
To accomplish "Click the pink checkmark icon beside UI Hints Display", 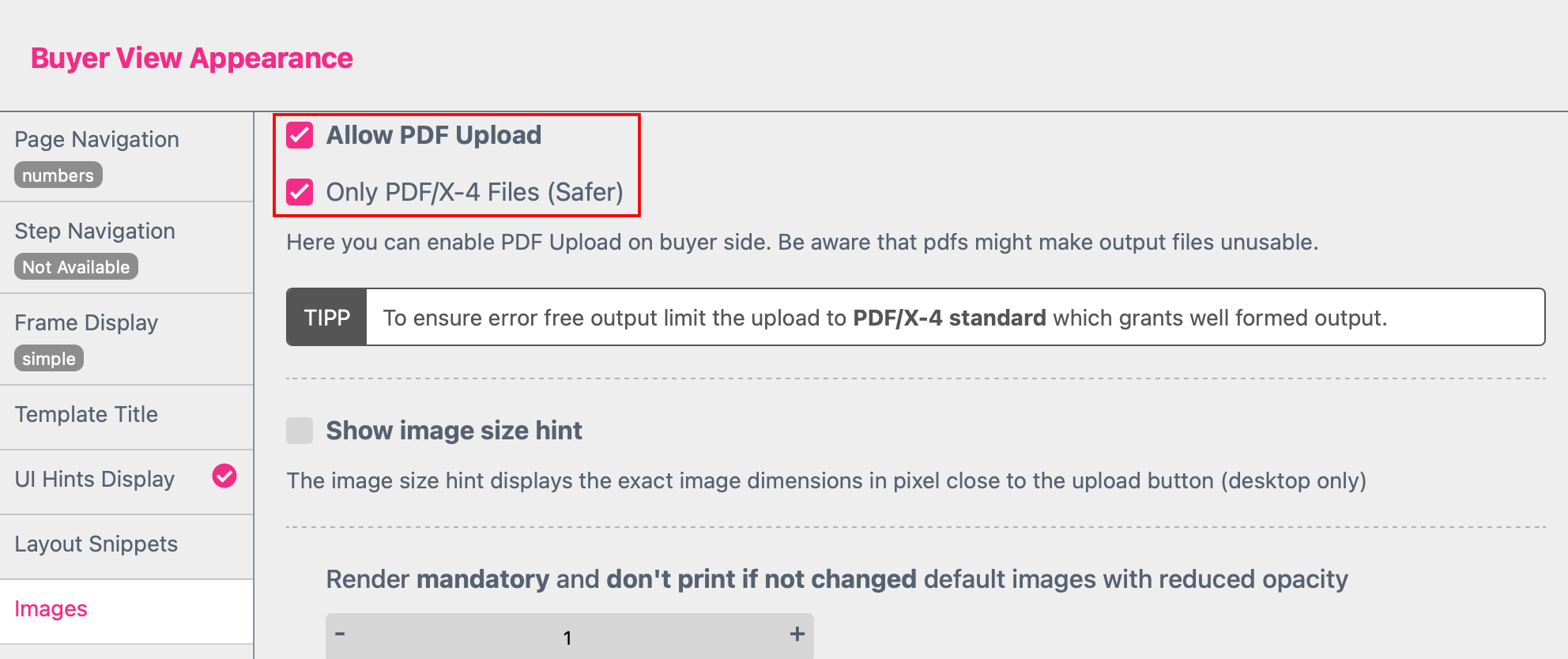I will click(x=224, y=476).
